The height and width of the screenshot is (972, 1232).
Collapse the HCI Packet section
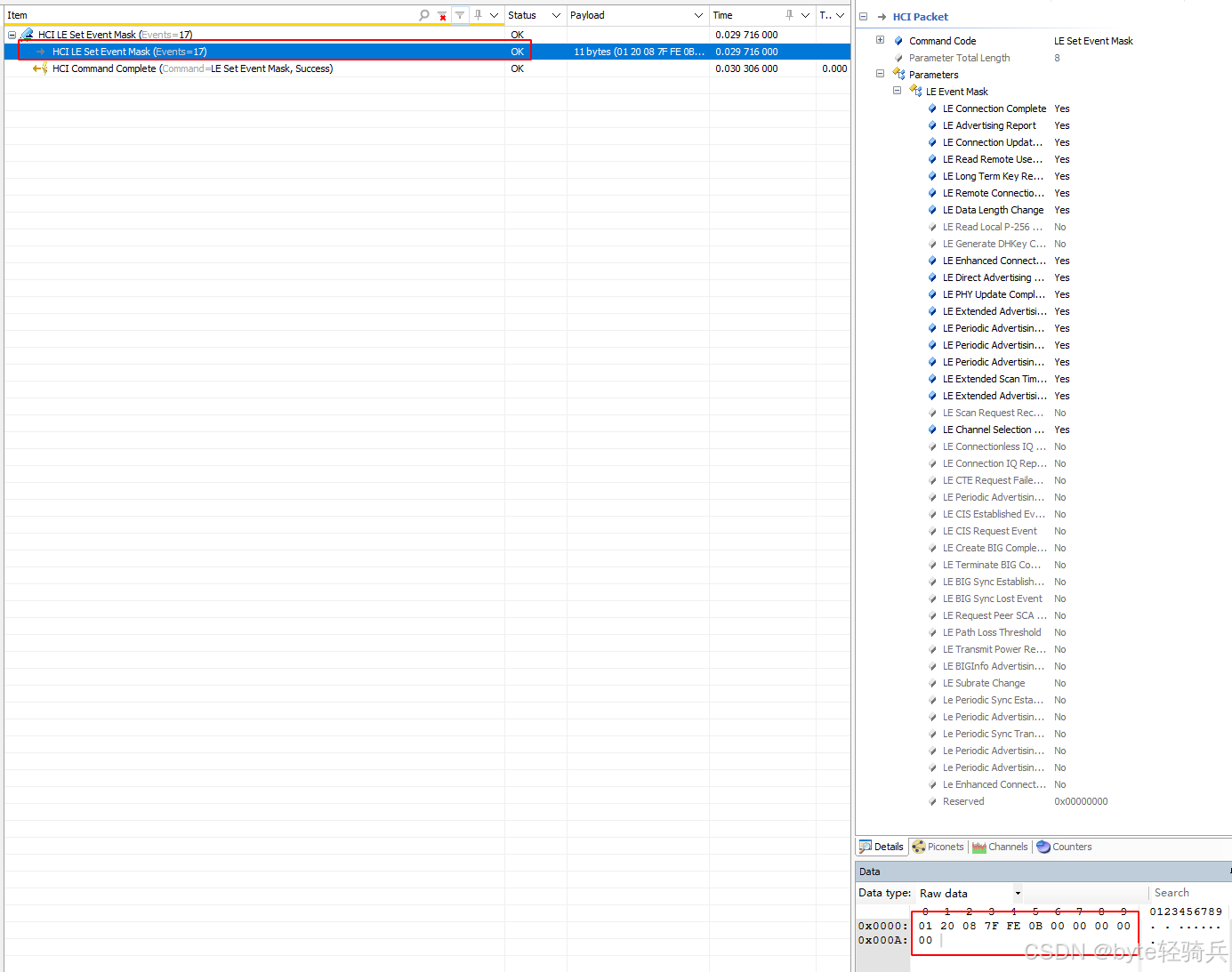863,17
